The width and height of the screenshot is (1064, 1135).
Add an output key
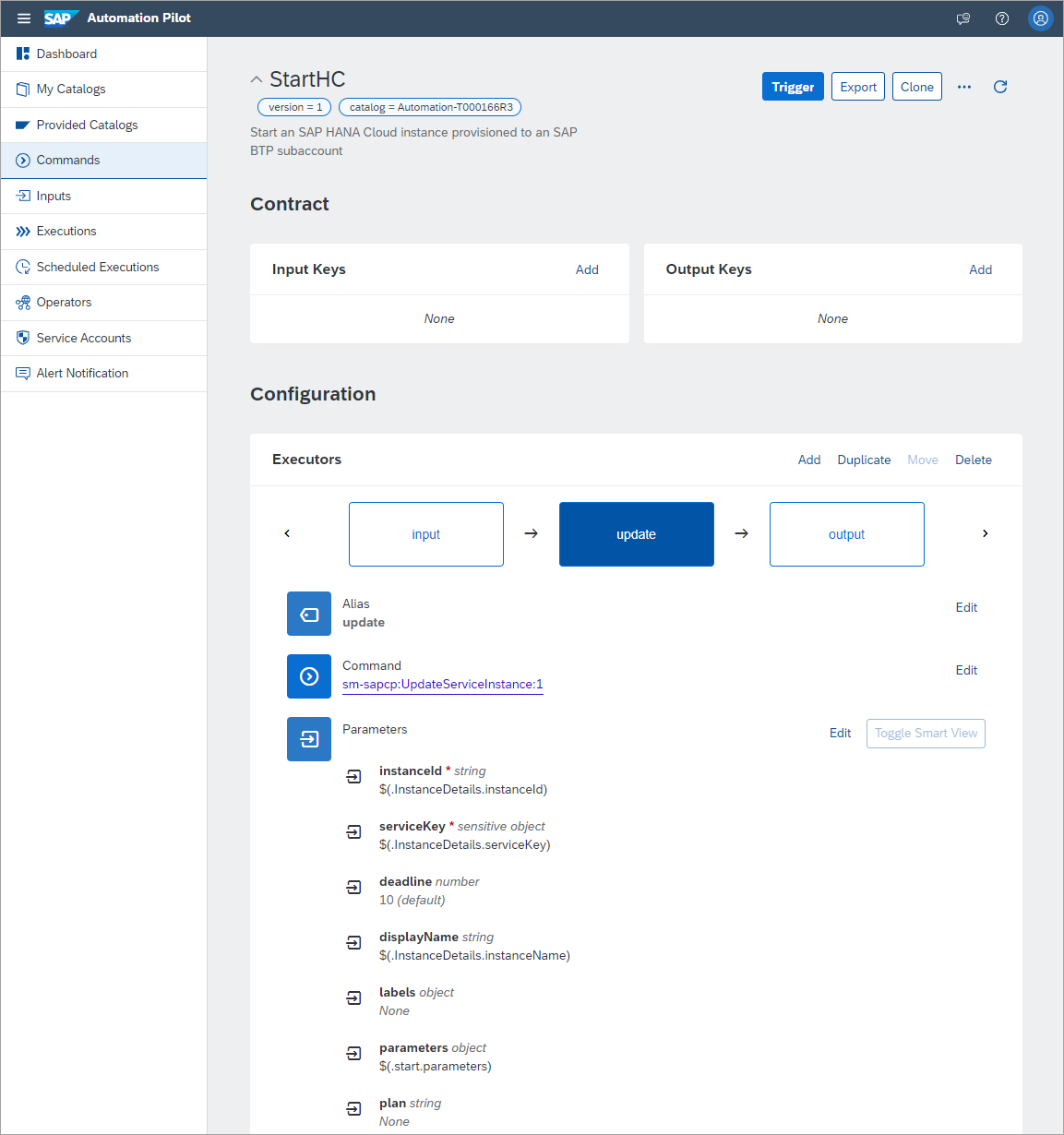981,269
